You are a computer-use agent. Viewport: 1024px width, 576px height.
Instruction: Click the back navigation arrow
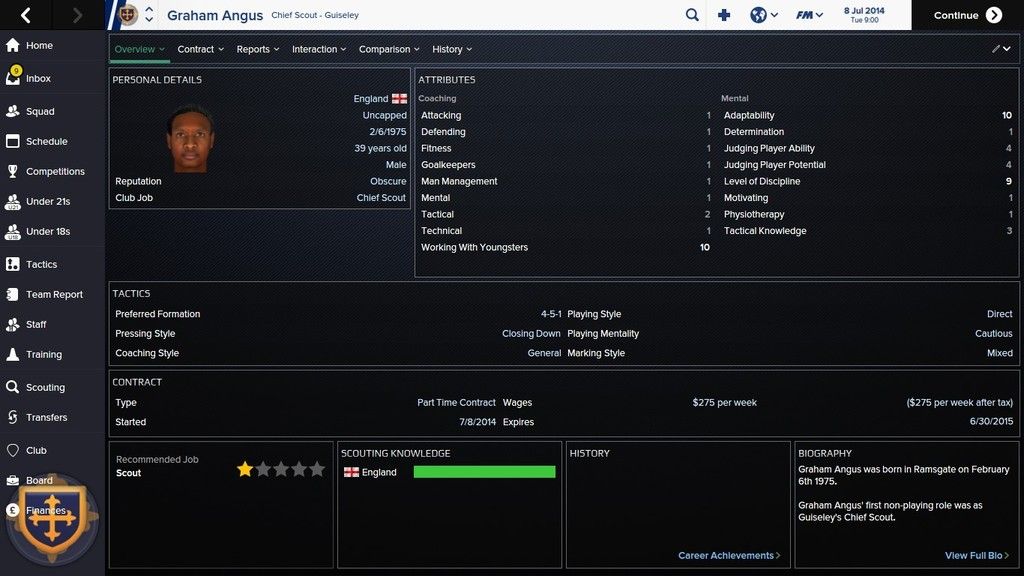(x=26, y=15)
